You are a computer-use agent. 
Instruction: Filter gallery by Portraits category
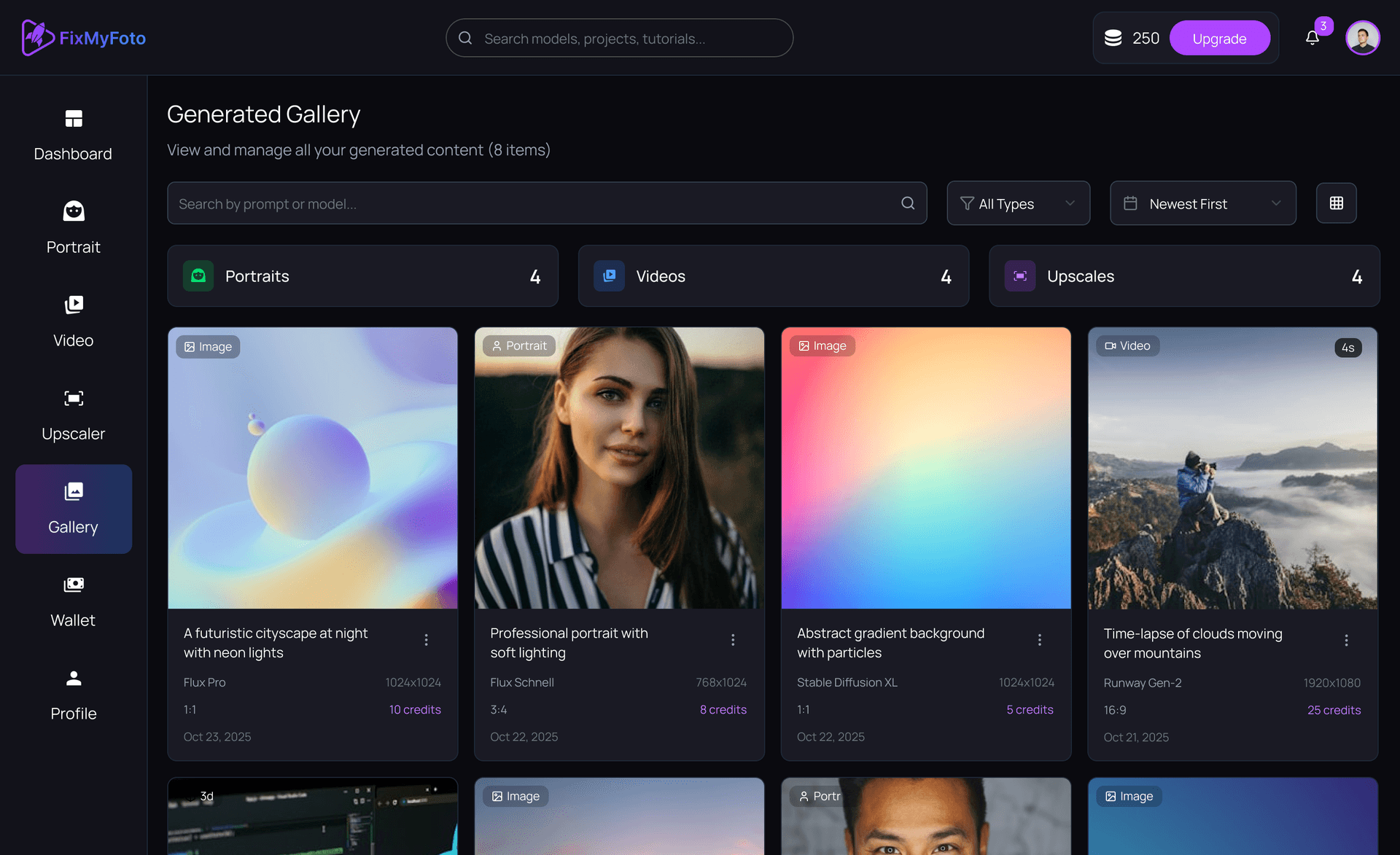(362, 276)
